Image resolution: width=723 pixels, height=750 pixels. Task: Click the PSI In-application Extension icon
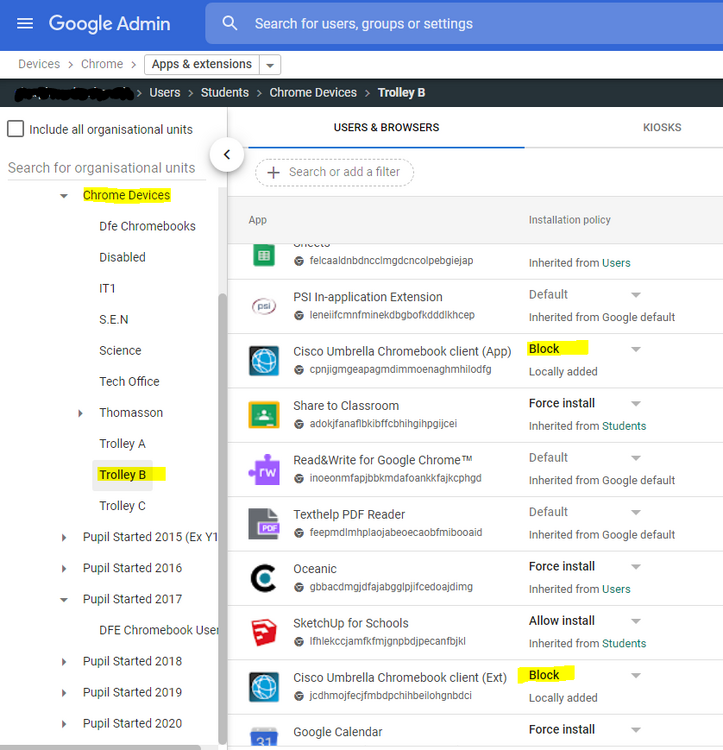[264, 306]
